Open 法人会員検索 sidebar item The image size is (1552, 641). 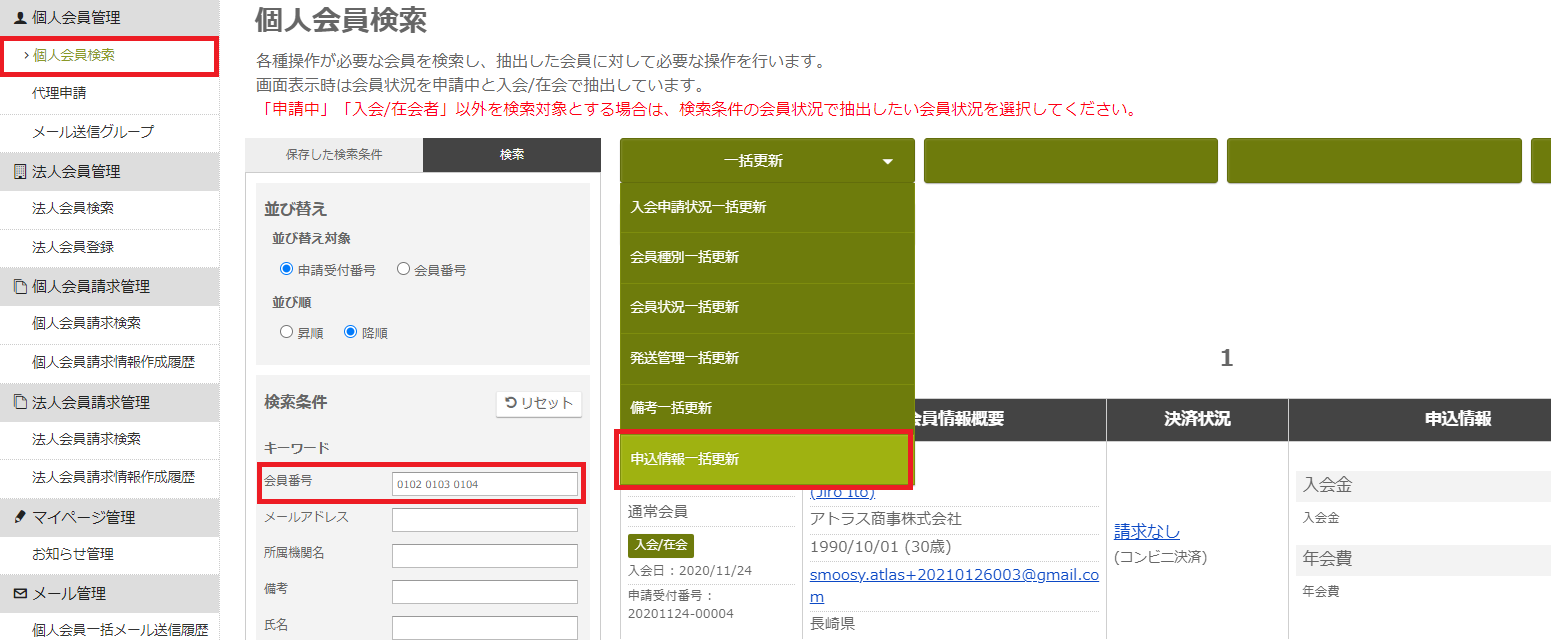[73, 208]
